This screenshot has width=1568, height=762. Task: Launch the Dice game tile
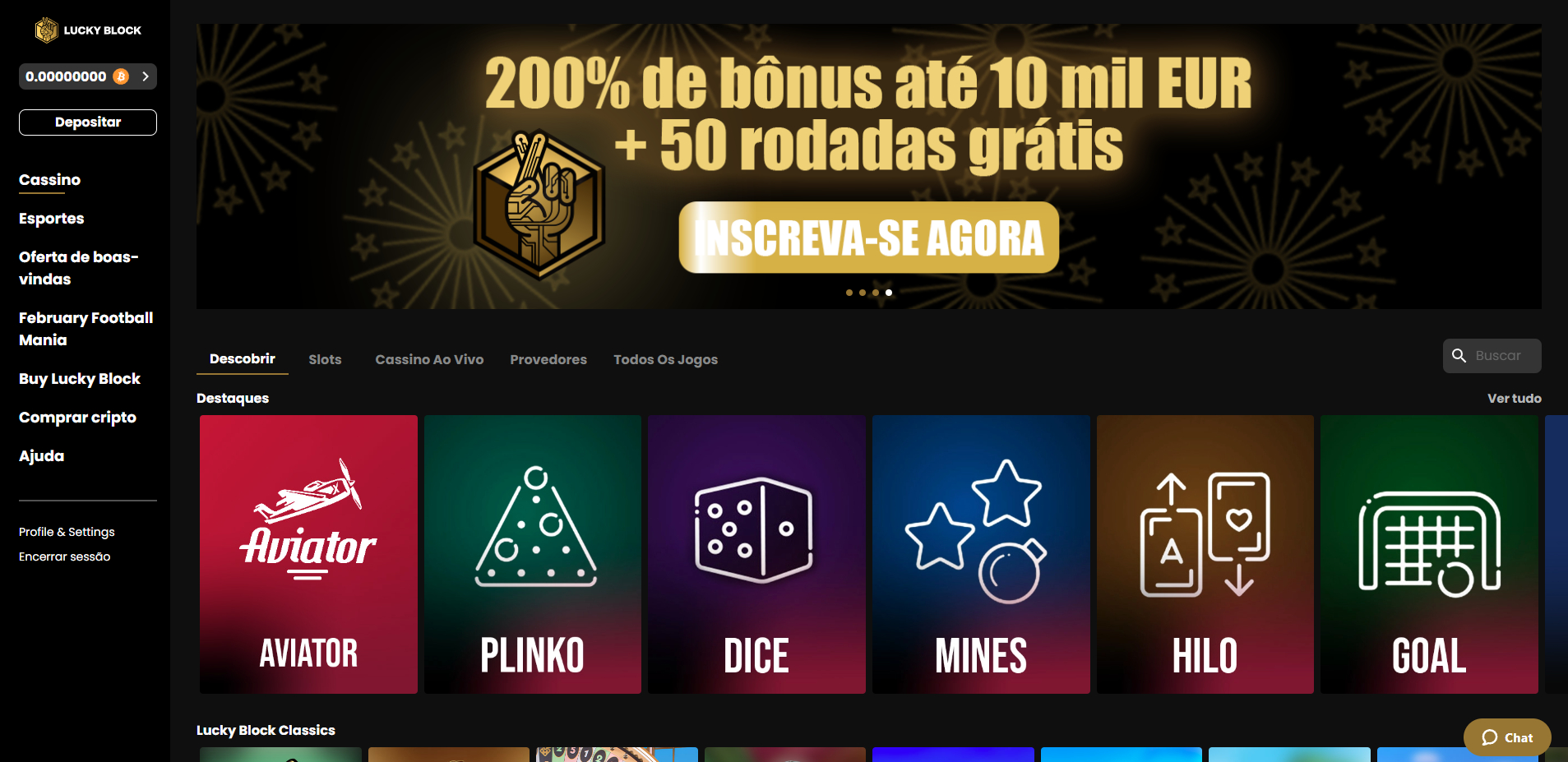(756, 554)
